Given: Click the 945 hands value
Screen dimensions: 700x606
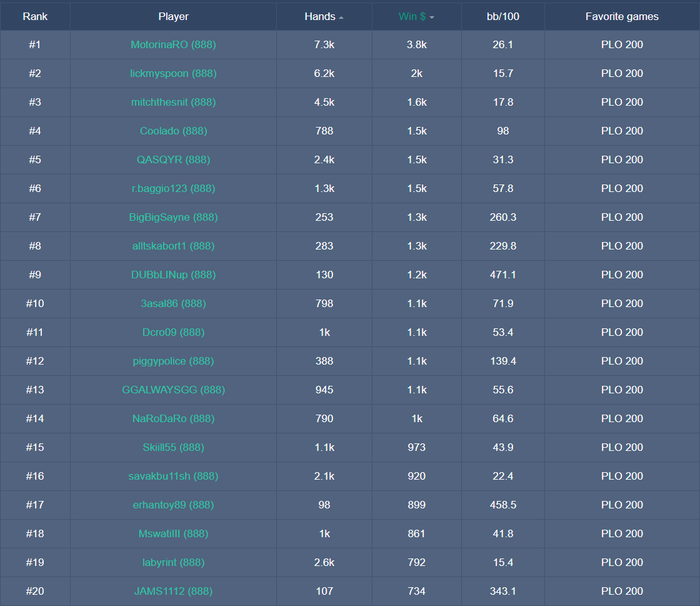Looking at the screenshot, I should pos(324,390).
